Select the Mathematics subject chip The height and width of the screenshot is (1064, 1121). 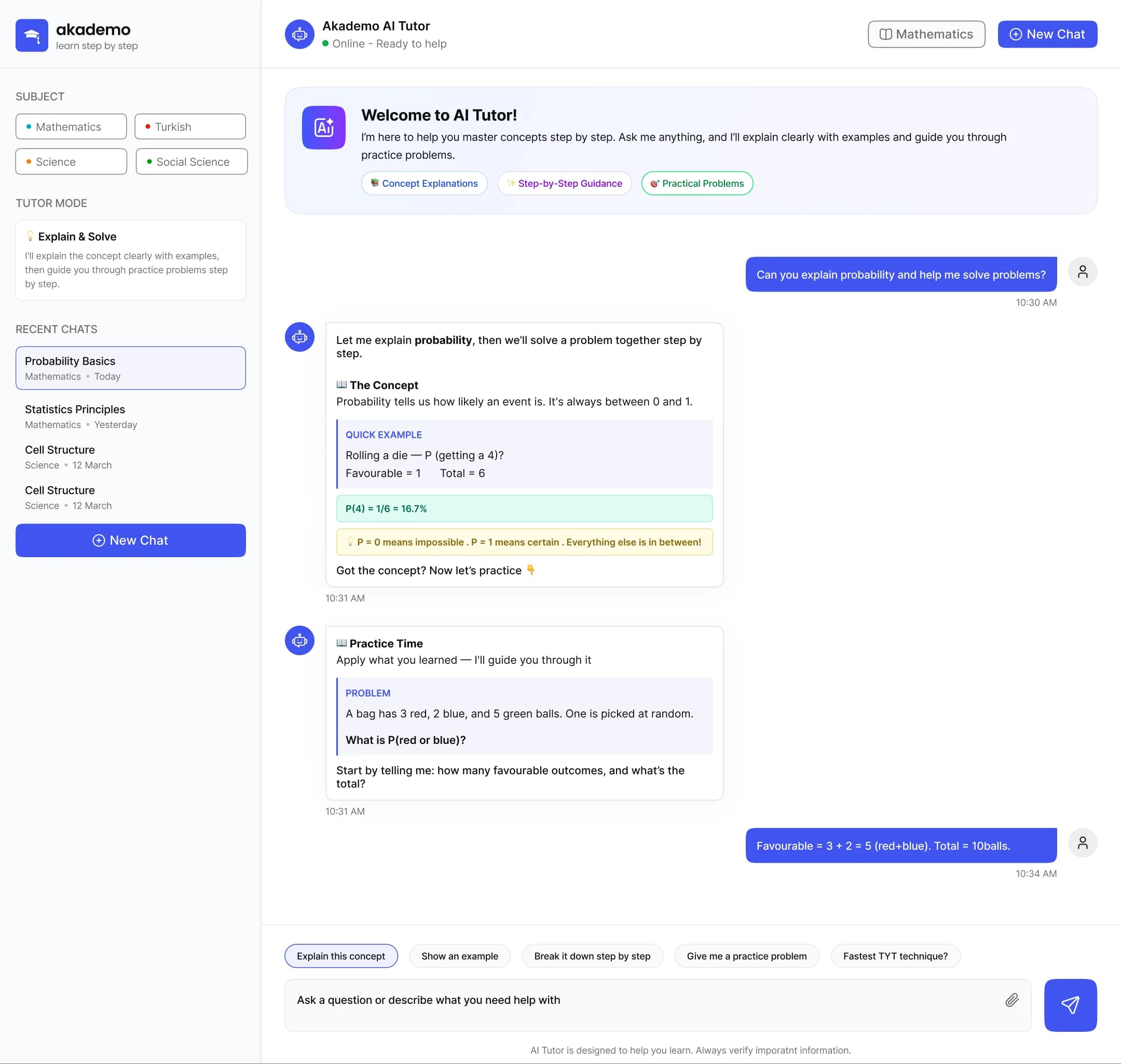click(x=71, y=127)
